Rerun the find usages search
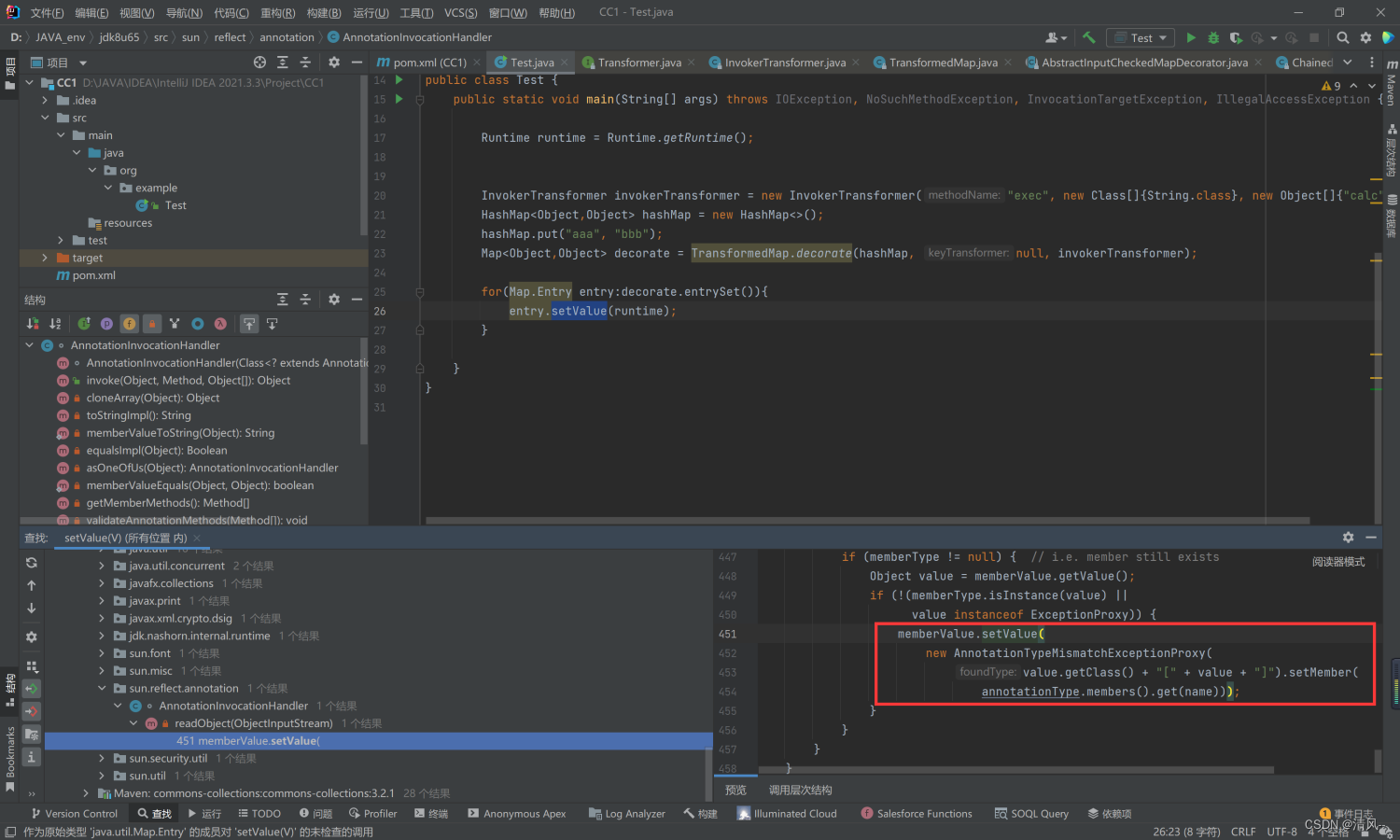 (32, 563)
